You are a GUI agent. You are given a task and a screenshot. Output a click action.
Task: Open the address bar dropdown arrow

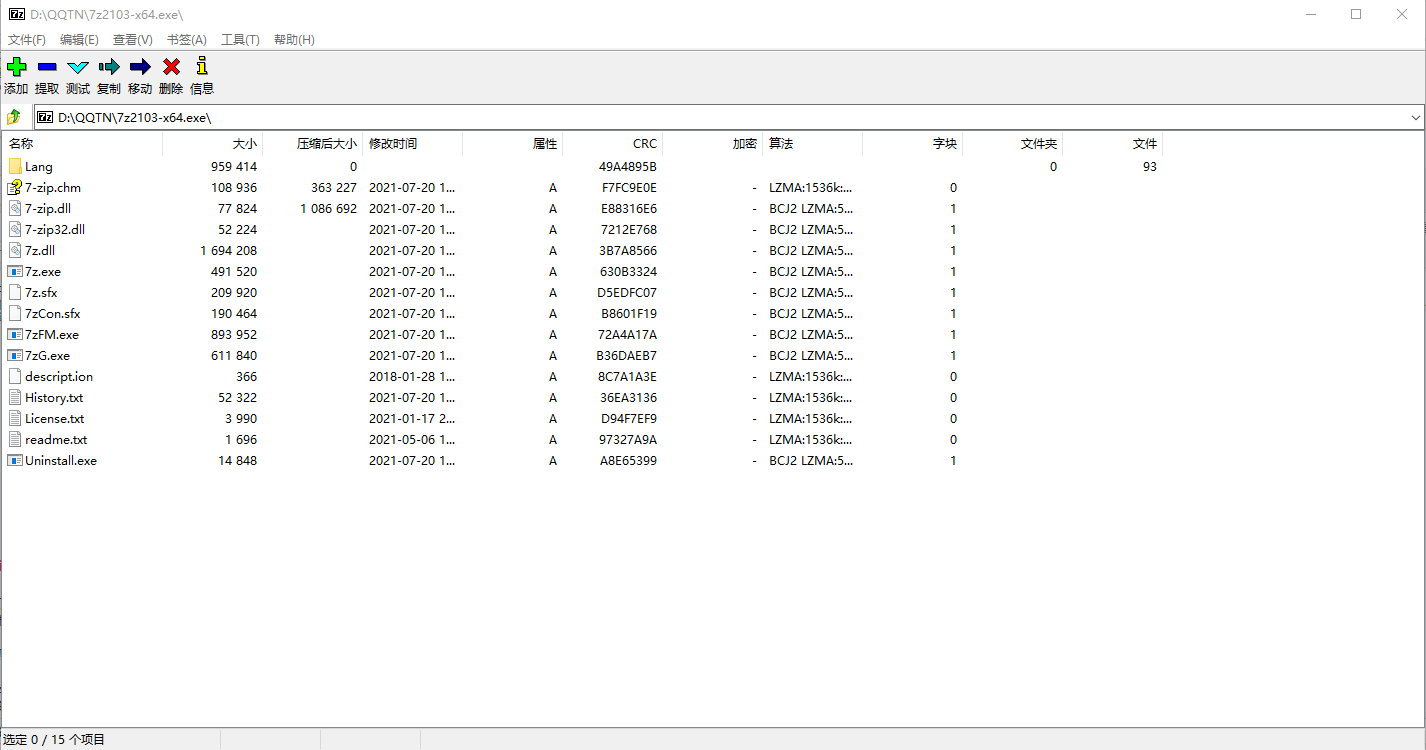point(1415,117)
